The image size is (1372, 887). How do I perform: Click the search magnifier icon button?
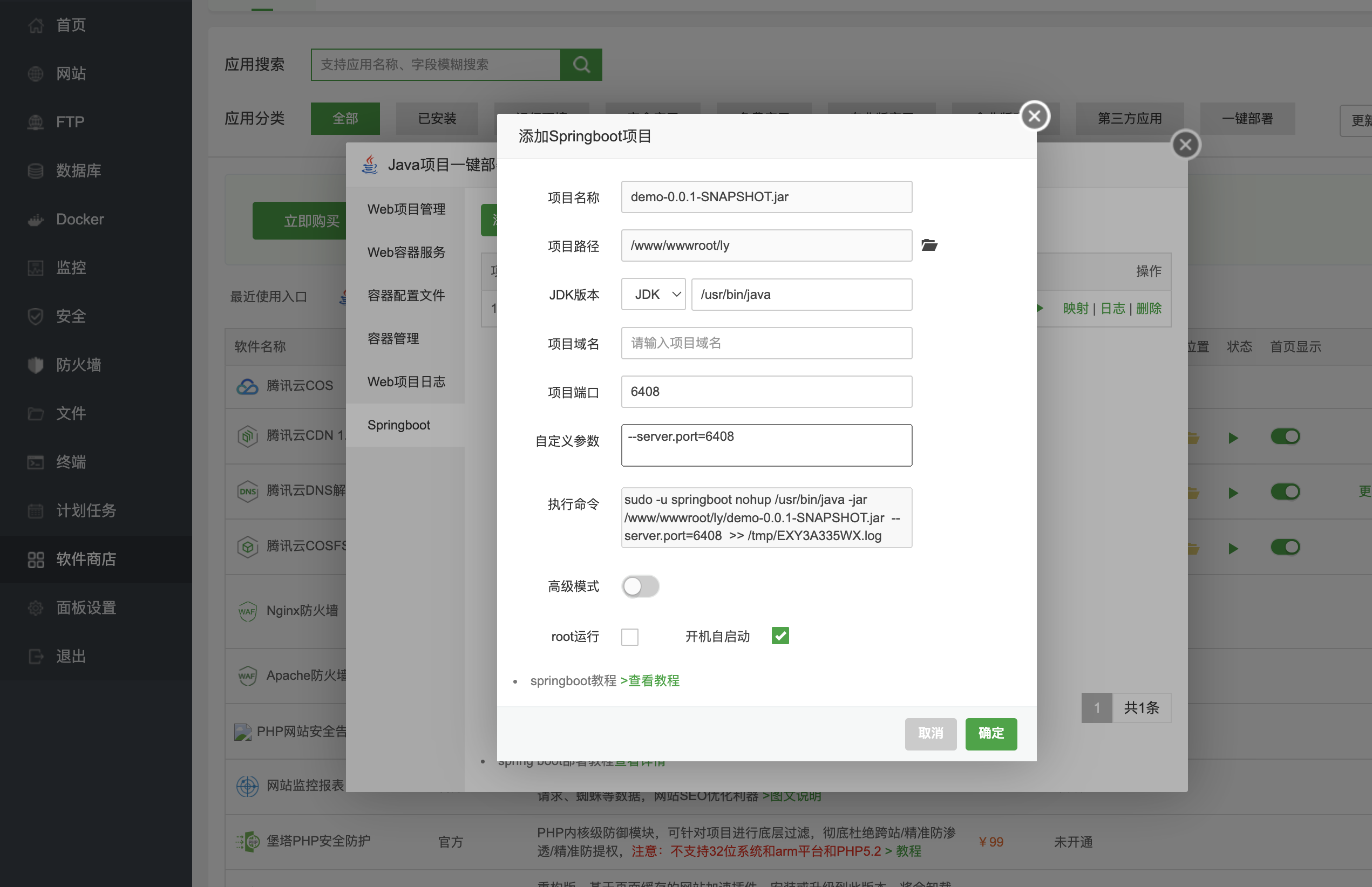click(581, 65)
